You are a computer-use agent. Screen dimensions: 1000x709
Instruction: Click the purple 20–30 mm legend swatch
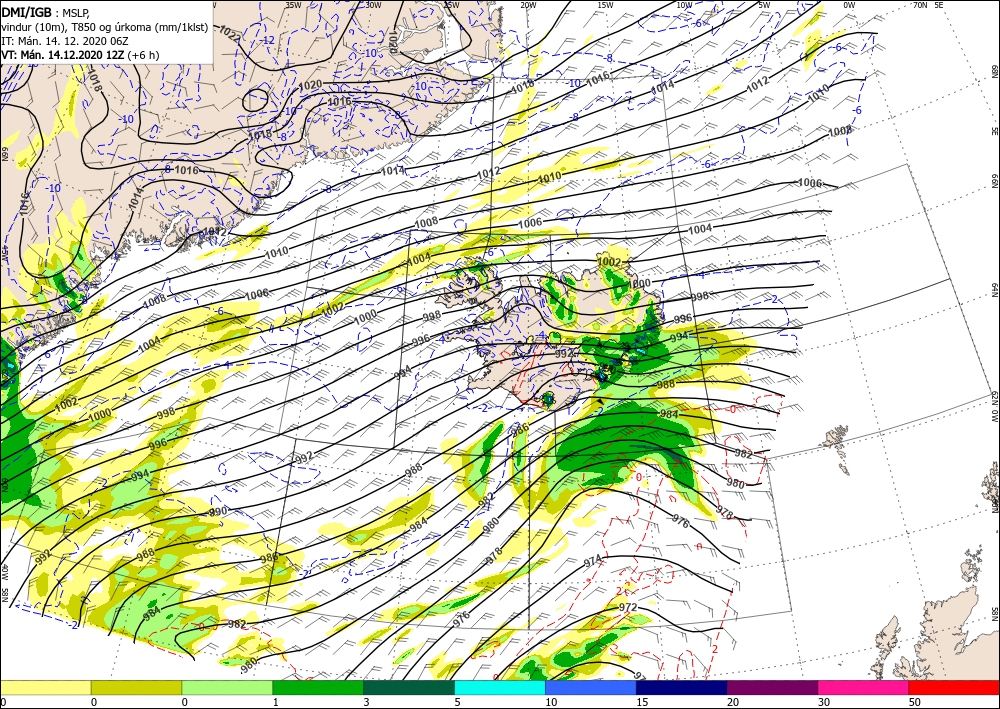click(x=772, y=687)
